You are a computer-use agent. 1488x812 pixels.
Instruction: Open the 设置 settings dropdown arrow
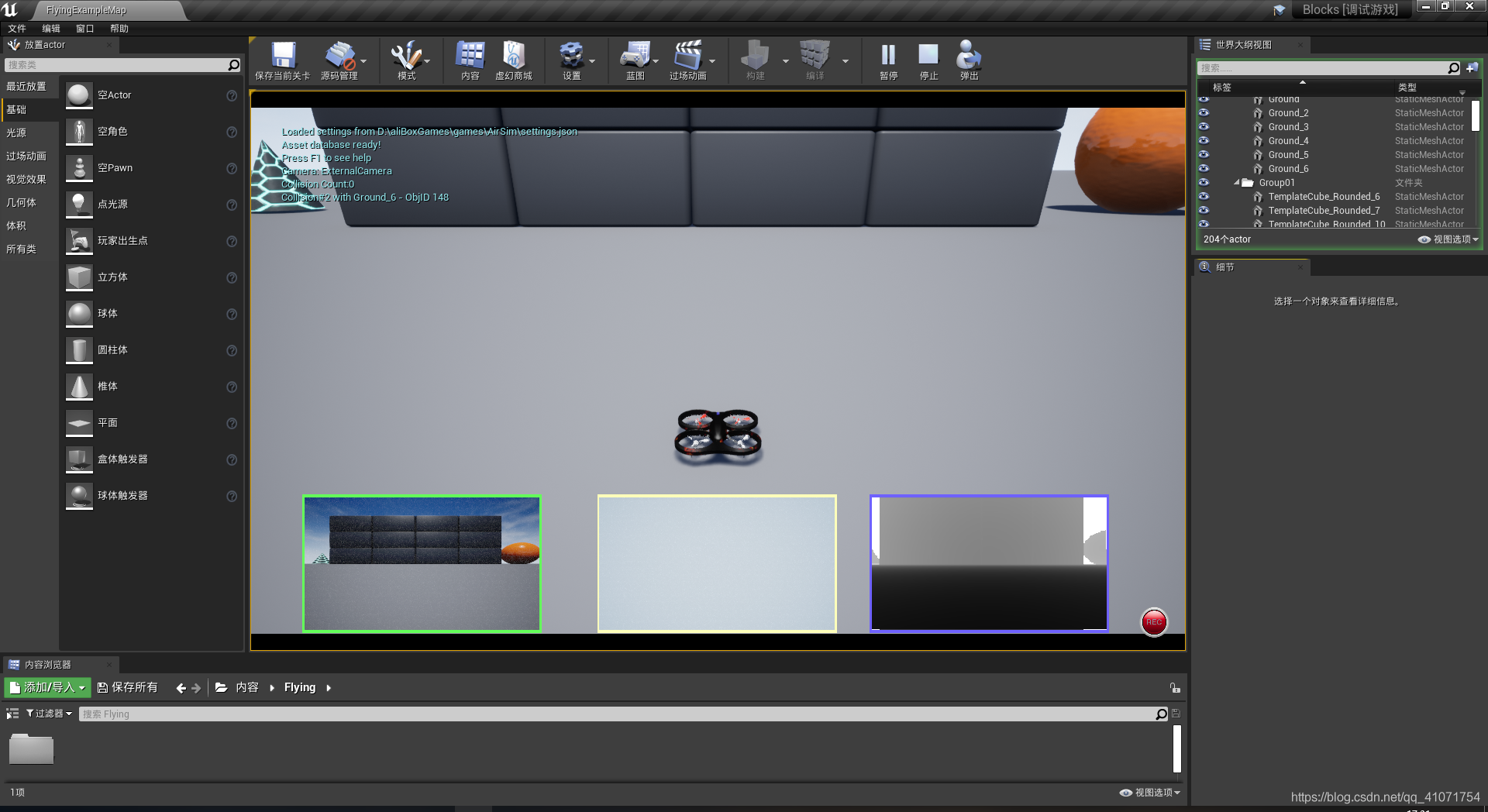click(x=592, y=60)
